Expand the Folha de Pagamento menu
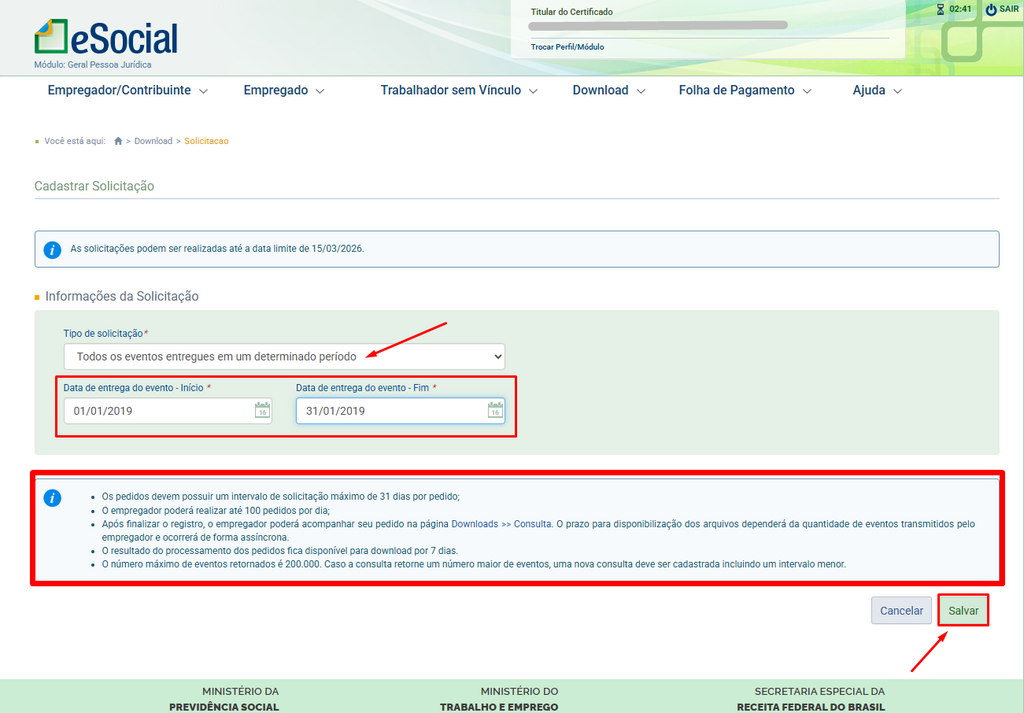 click(745, 90)
